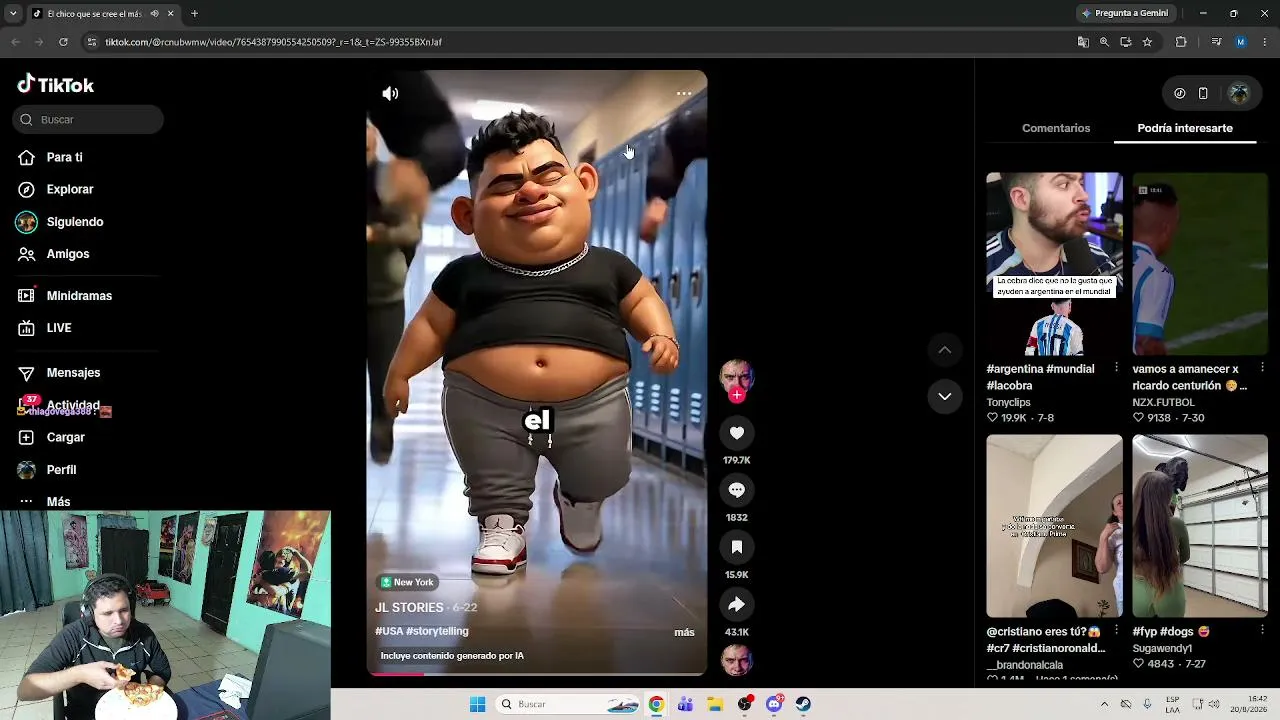The width and height of the screenshot is (1280, 720).
Task: Open the Siguiendo feed
Action: pyautogui.click(x=74, y=222)
